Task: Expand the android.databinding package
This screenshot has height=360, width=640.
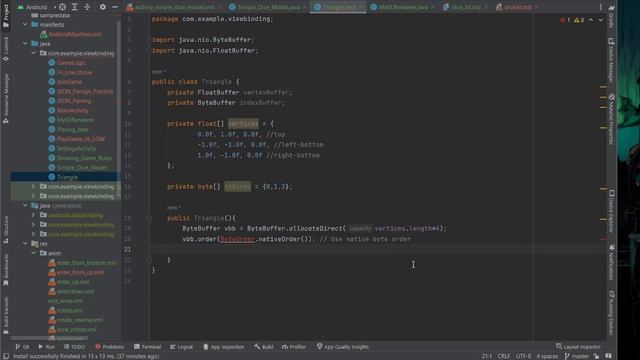Action: click(33, 215)
